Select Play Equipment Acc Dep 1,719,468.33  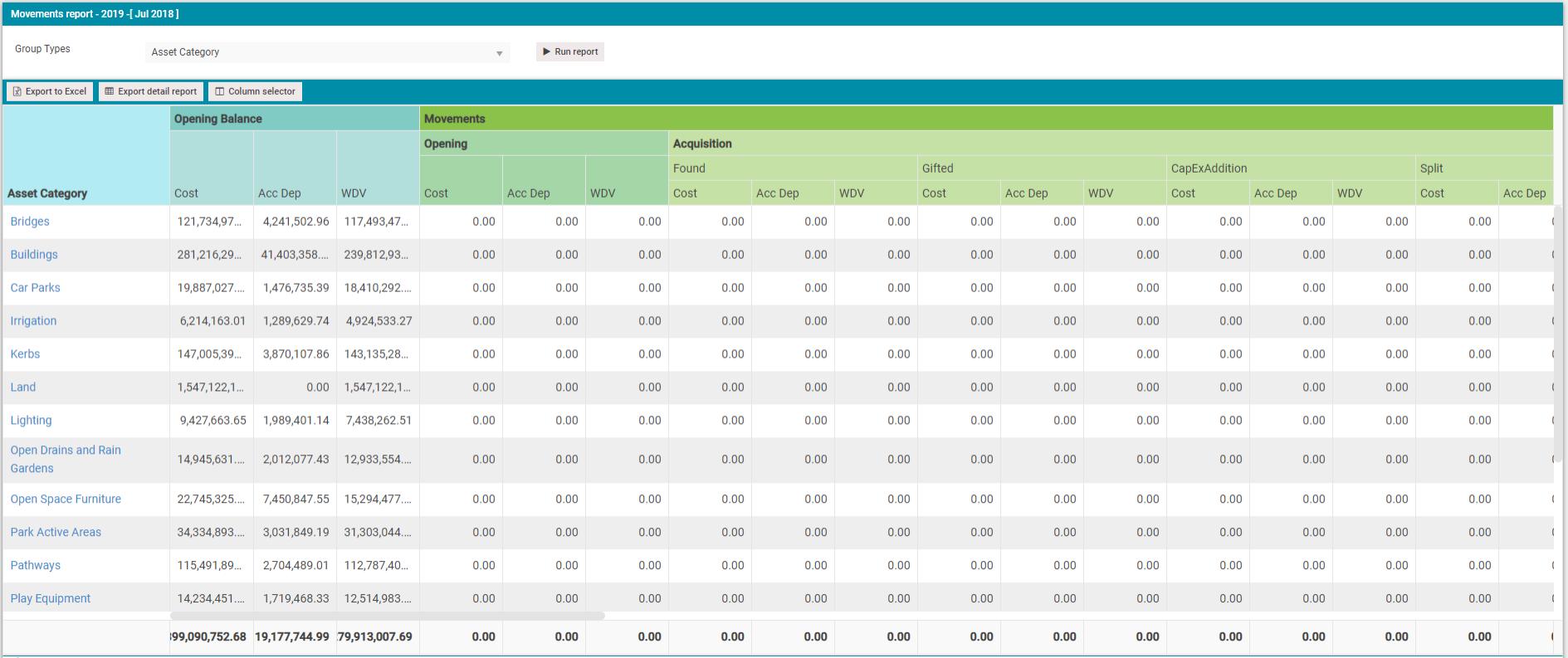click(x=296, y=599)
